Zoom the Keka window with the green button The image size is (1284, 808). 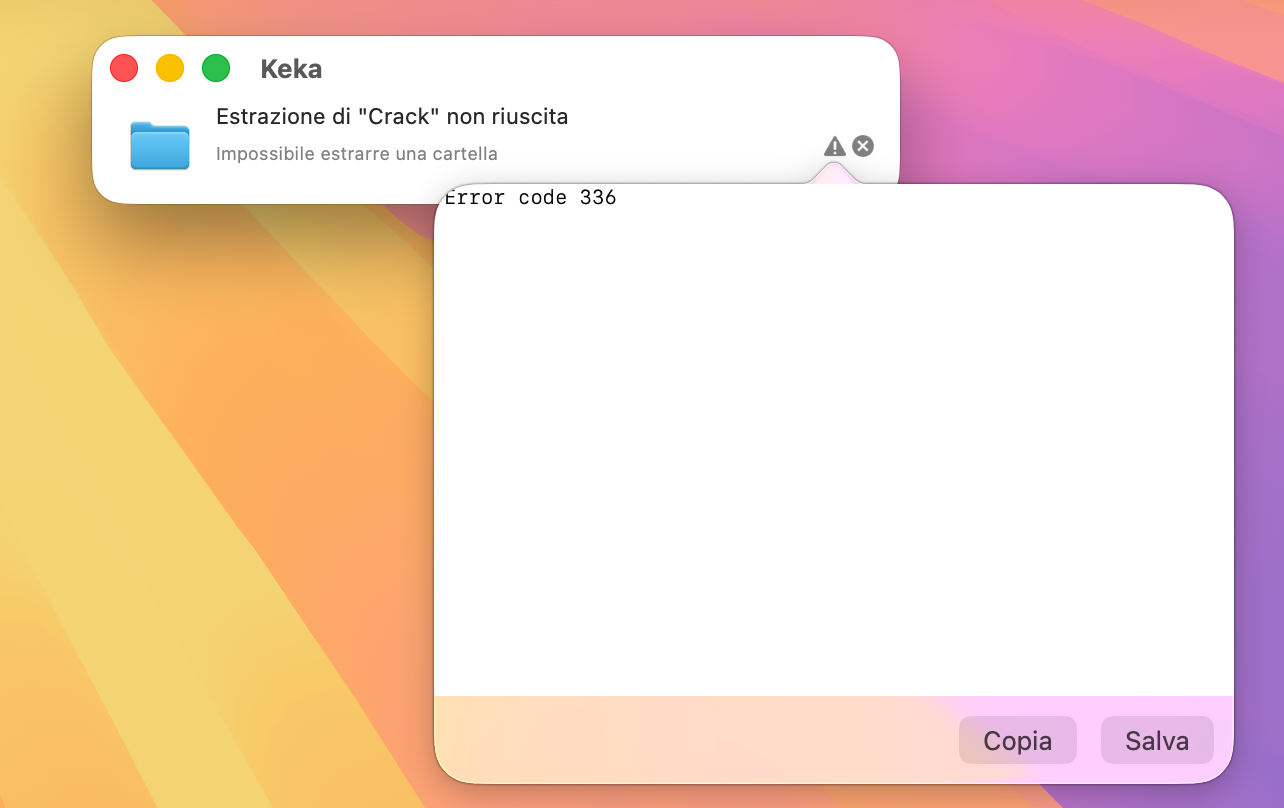tap(216, 68)
